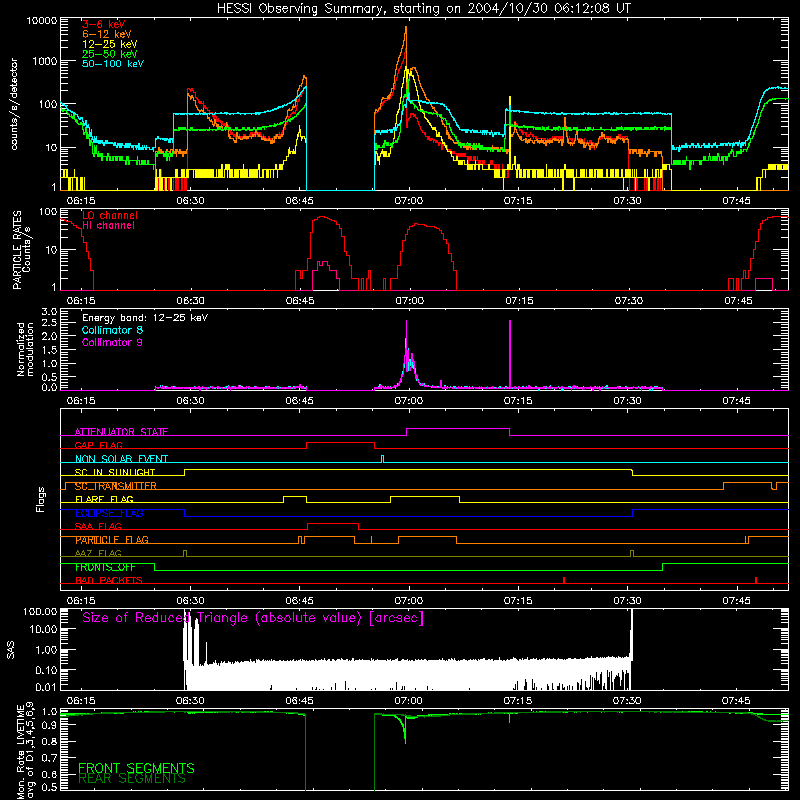The width and height of the screenshot is (800, 800).
Task: Select the 'PARTICLE_FLAG' label
Action: click(x=112, y=540)
